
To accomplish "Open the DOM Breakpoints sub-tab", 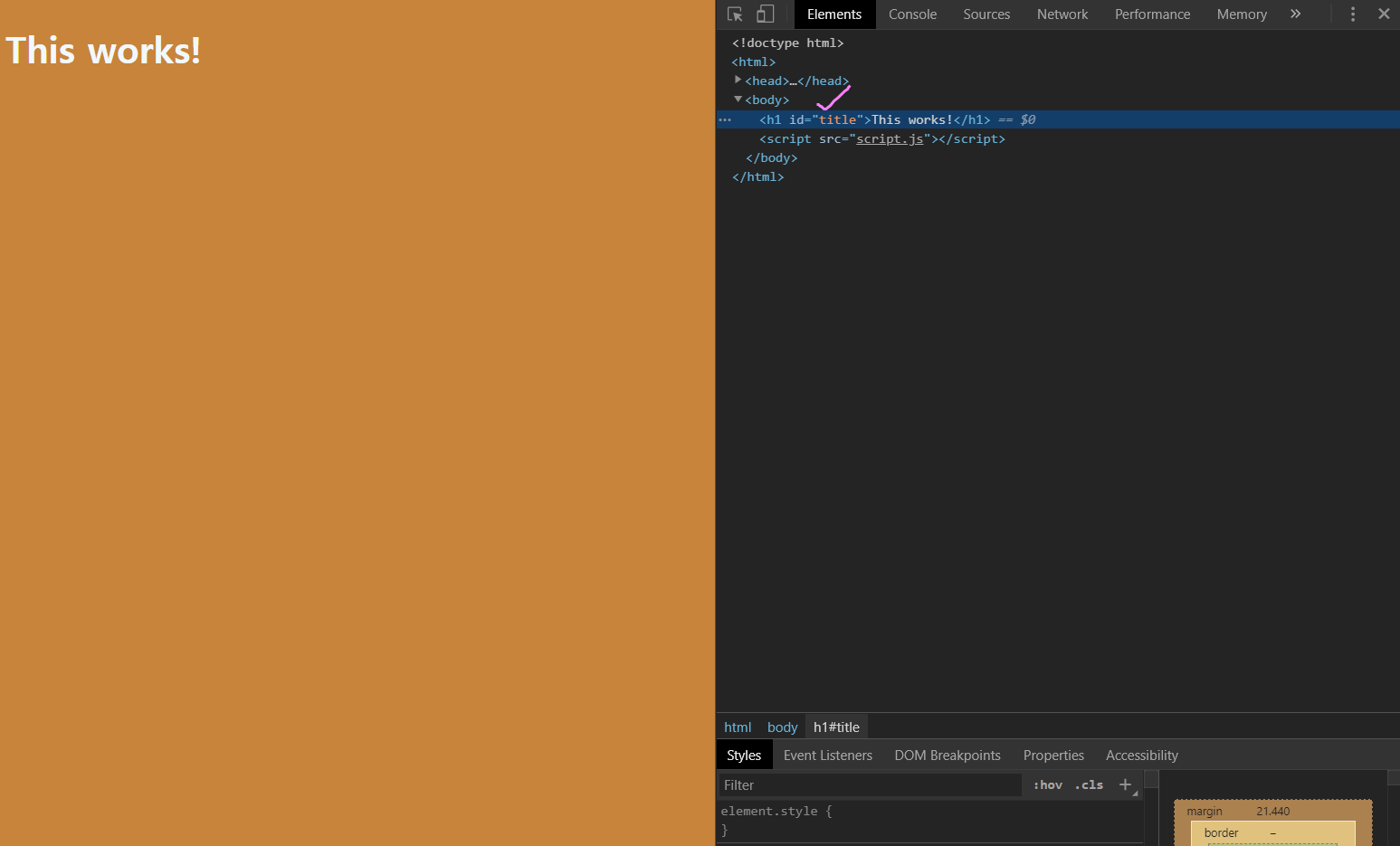I will click(x=948, y=756).
